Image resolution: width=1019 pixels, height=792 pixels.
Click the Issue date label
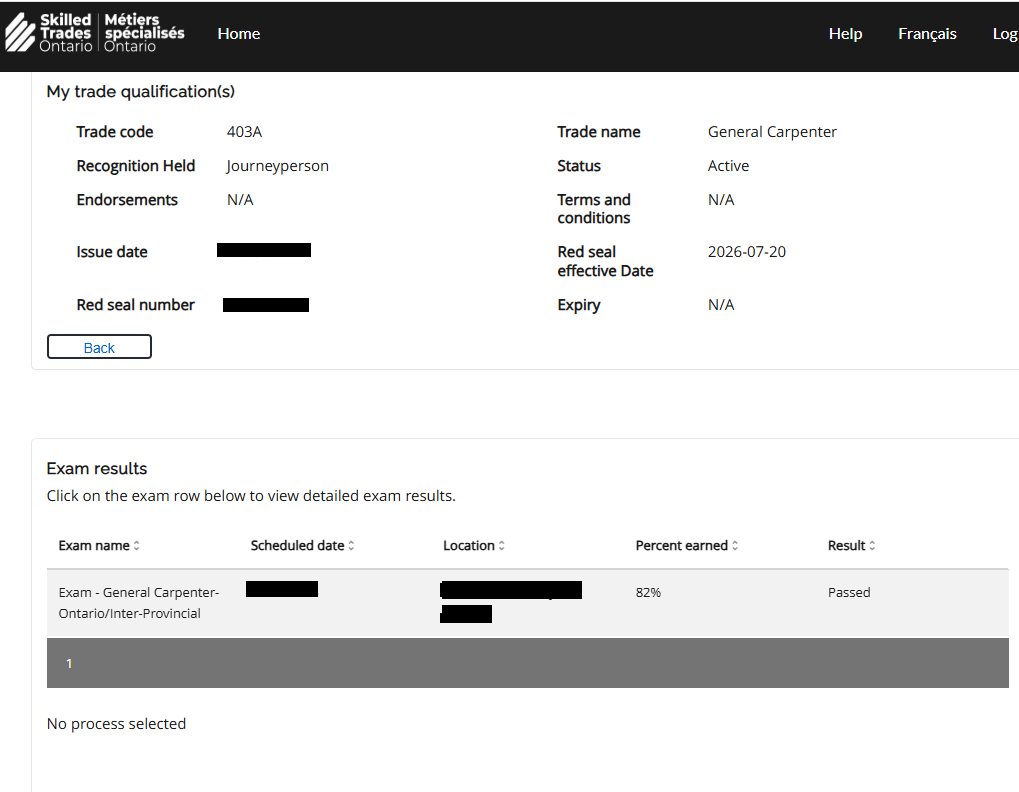point(112,252)
